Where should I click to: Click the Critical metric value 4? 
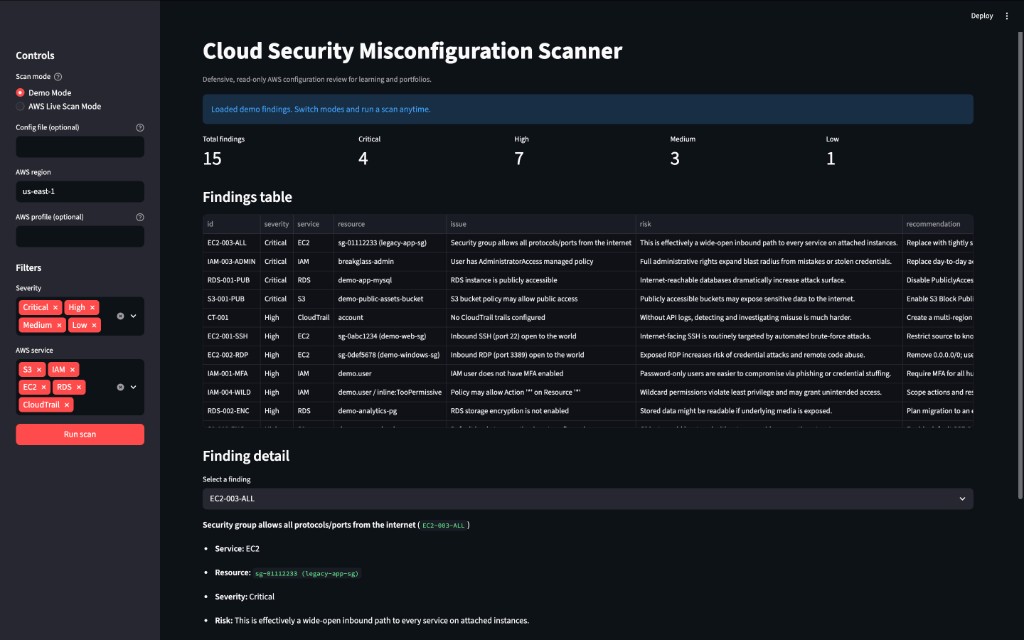(363, 159)
